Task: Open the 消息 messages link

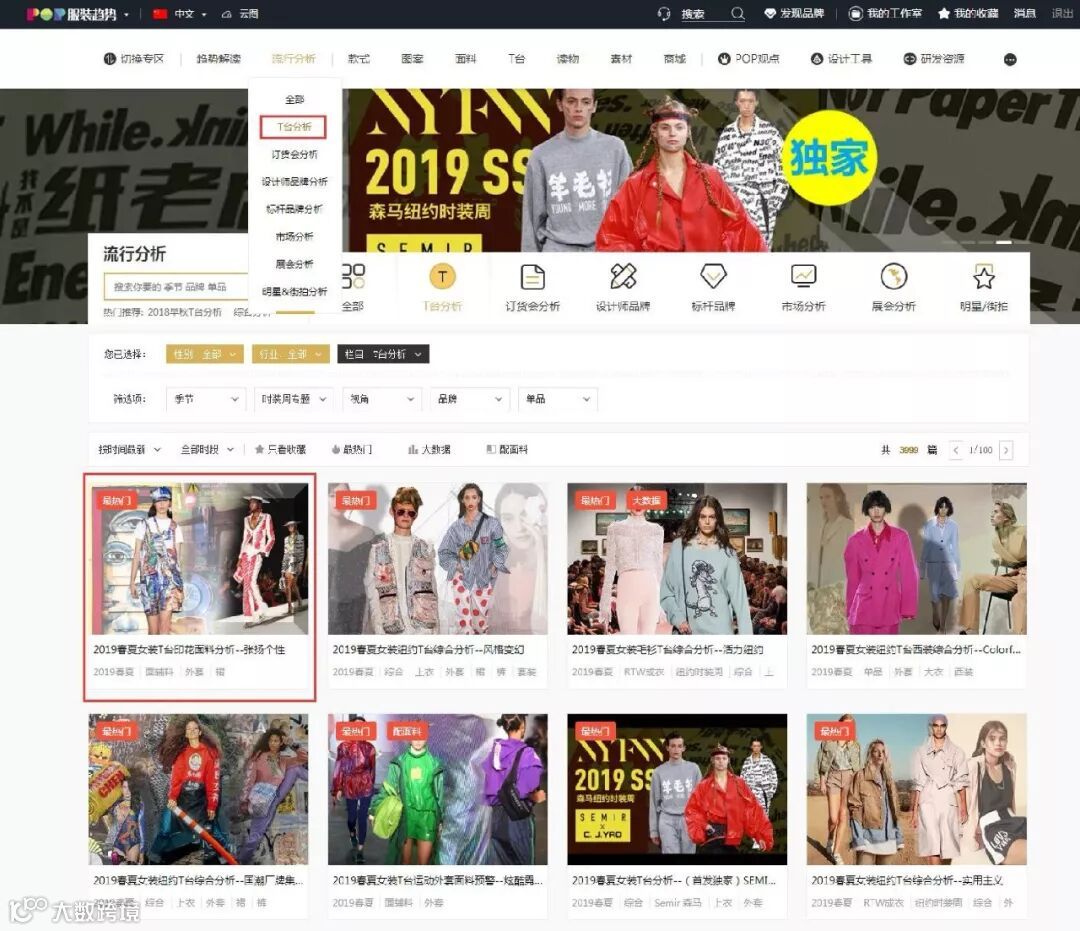Action: 1025,14
